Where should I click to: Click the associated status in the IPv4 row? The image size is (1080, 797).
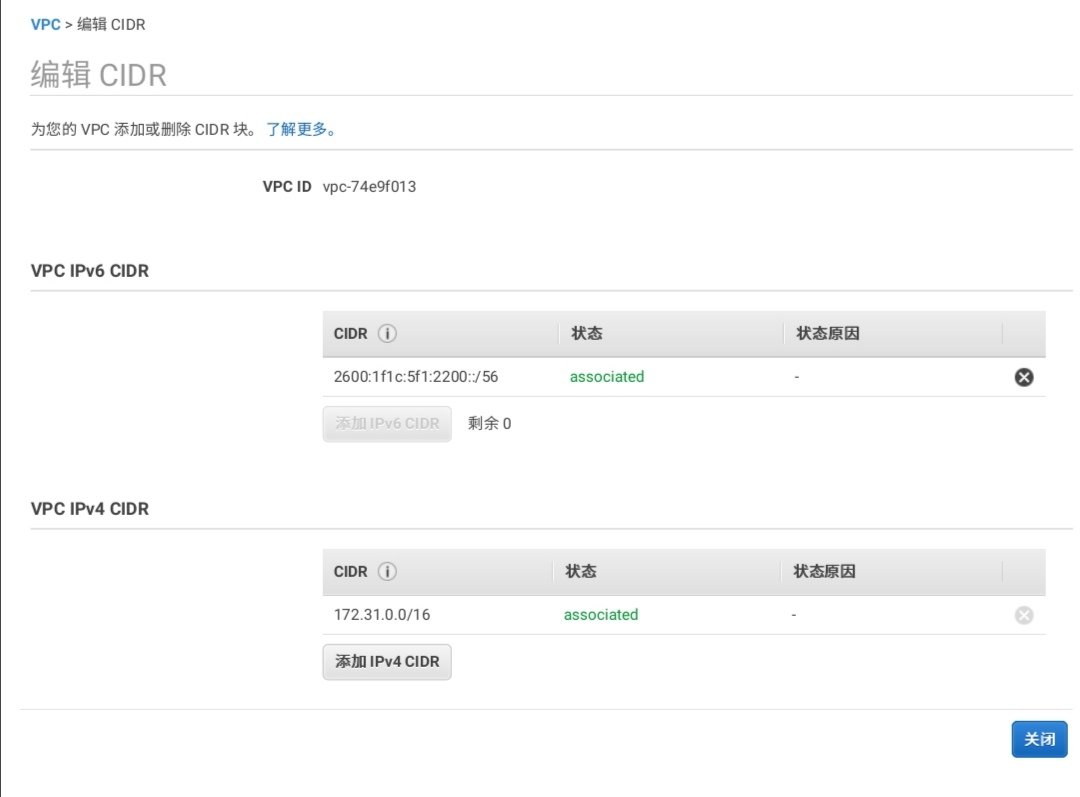601,615
